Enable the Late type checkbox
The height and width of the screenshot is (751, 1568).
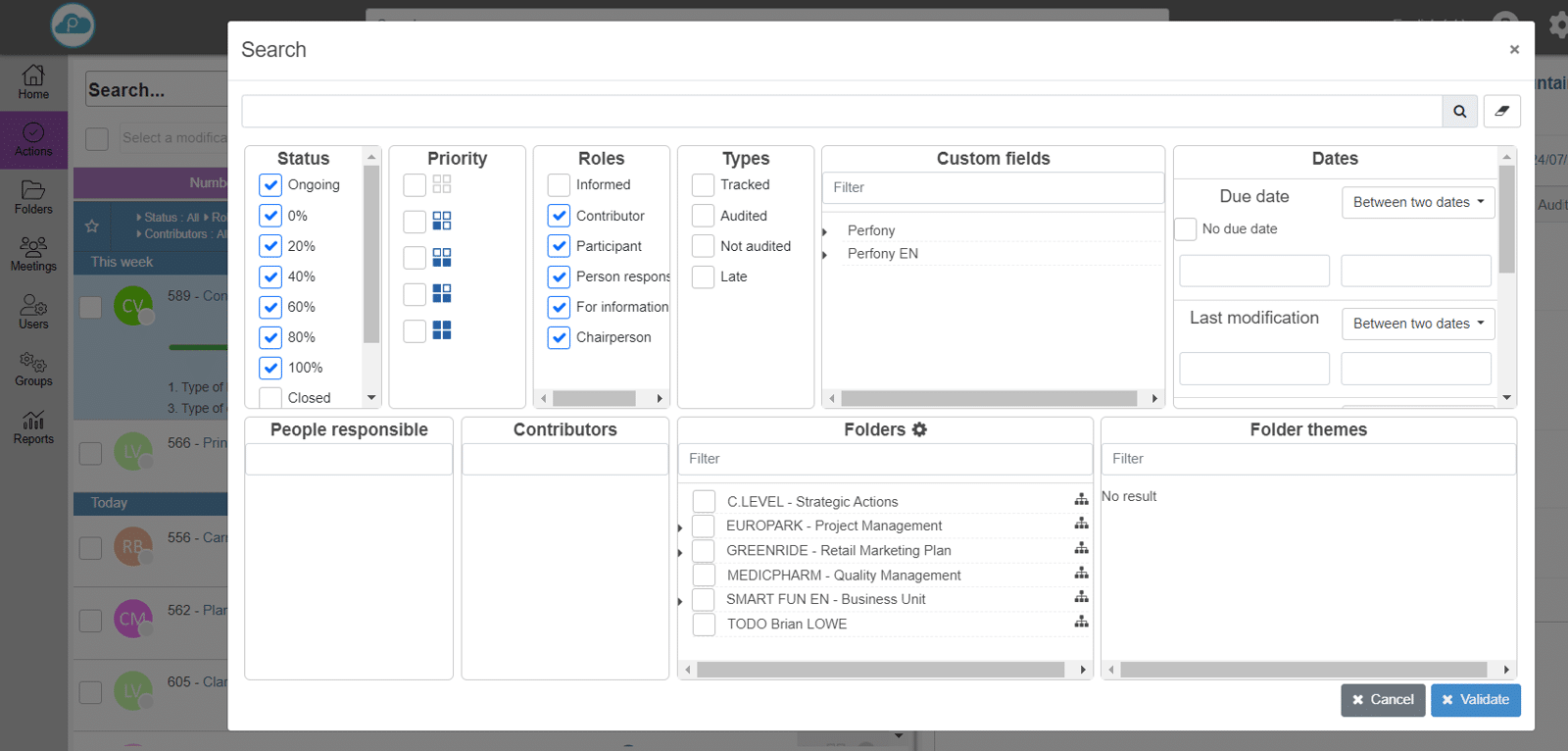704,277
